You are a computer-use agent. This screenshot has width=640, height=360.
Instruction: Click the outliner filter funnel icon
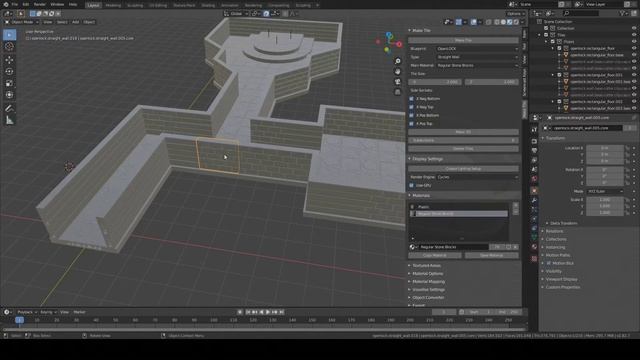pyautogui.click(x=623, y=13)
